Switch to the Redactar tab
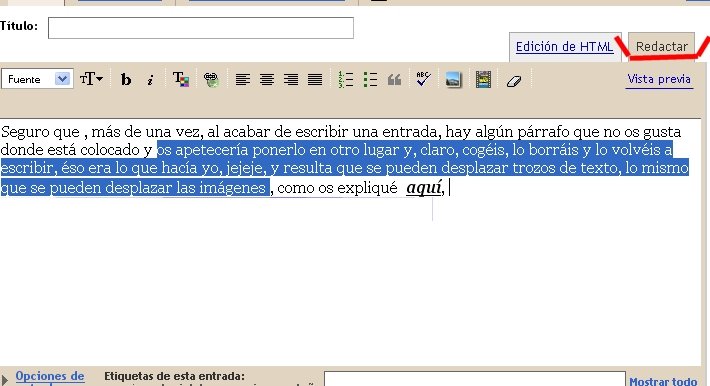This screenshot has height=386, width=710. 662,46
